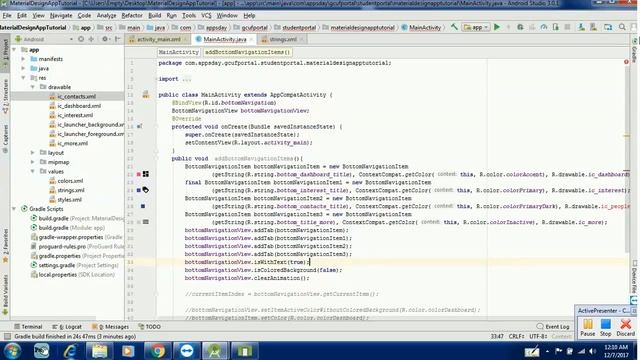Collapse the Gradle Scripts node
The image size is (640, 360).
(15, 209)
